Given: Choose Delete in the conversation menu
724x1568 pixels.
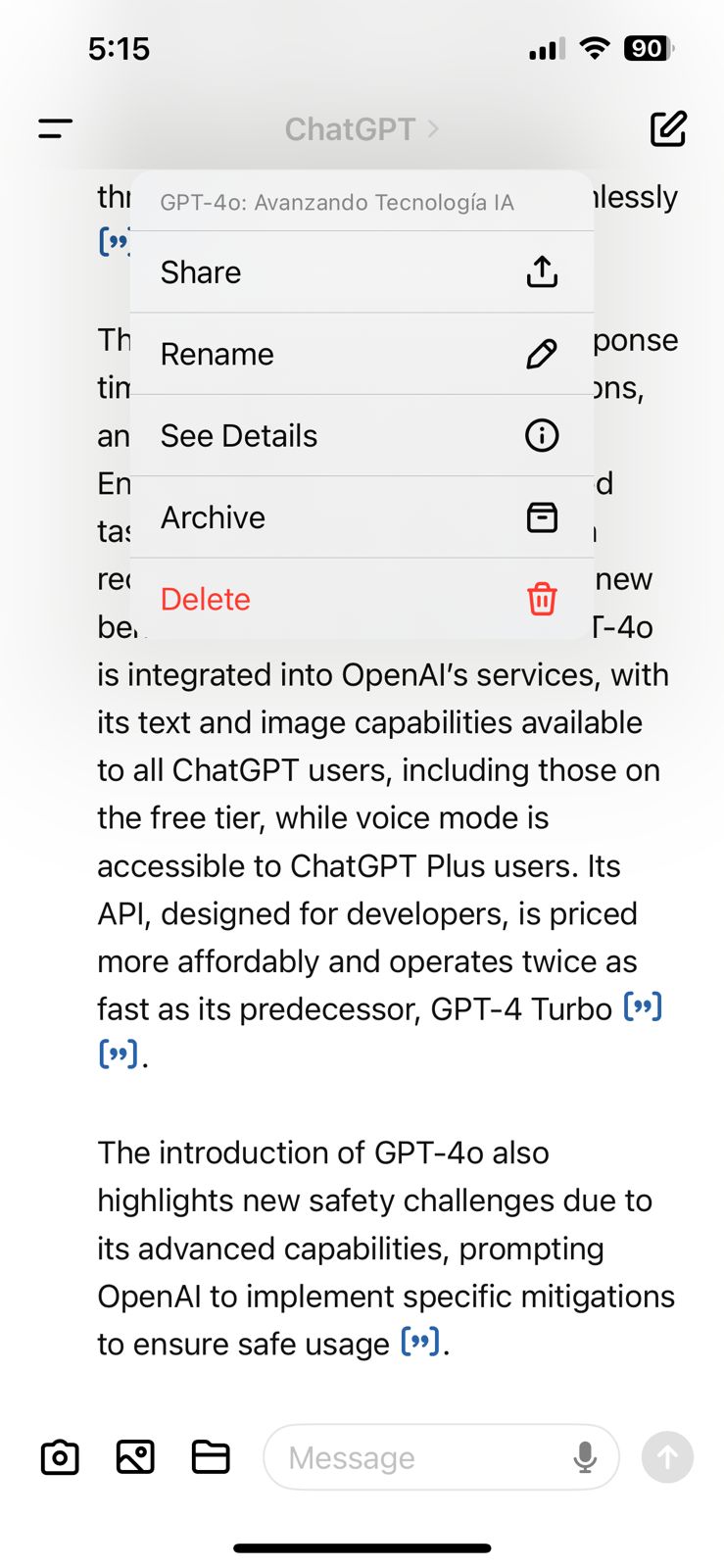Looking at the screenshot, I should (x=362, y=598).
